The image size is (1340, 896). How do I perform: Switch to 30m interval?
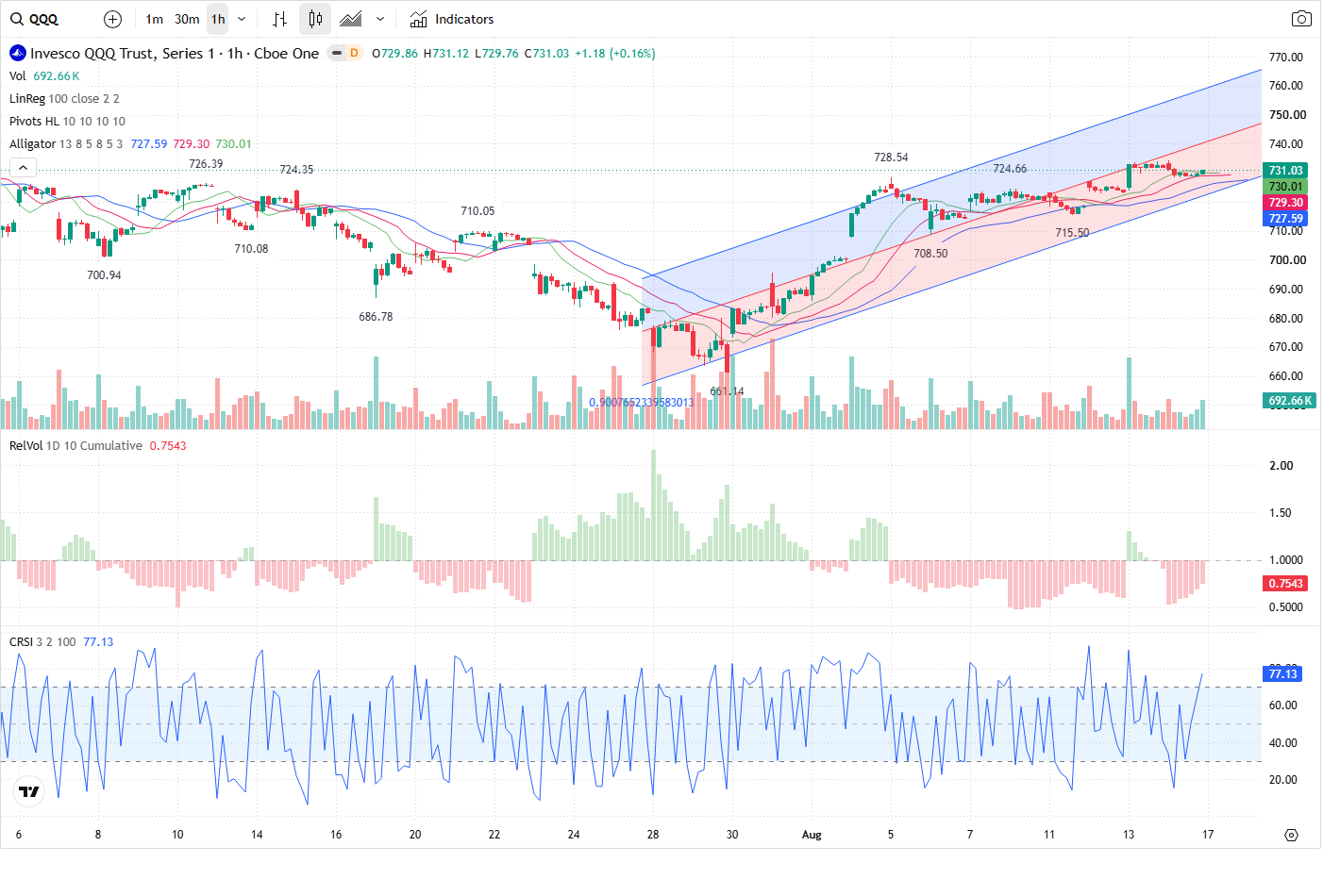(x=187, y=19)
